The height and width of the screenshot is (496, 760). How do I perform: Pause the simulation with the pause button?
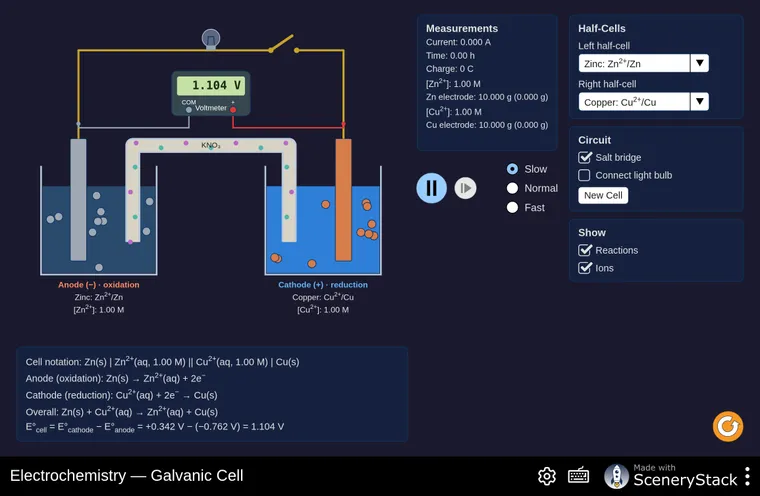coord(431,188)
